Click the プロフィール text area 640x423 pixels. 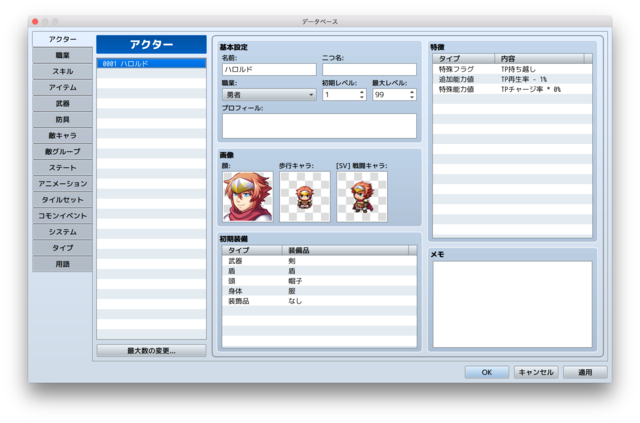tap(320, 126)
